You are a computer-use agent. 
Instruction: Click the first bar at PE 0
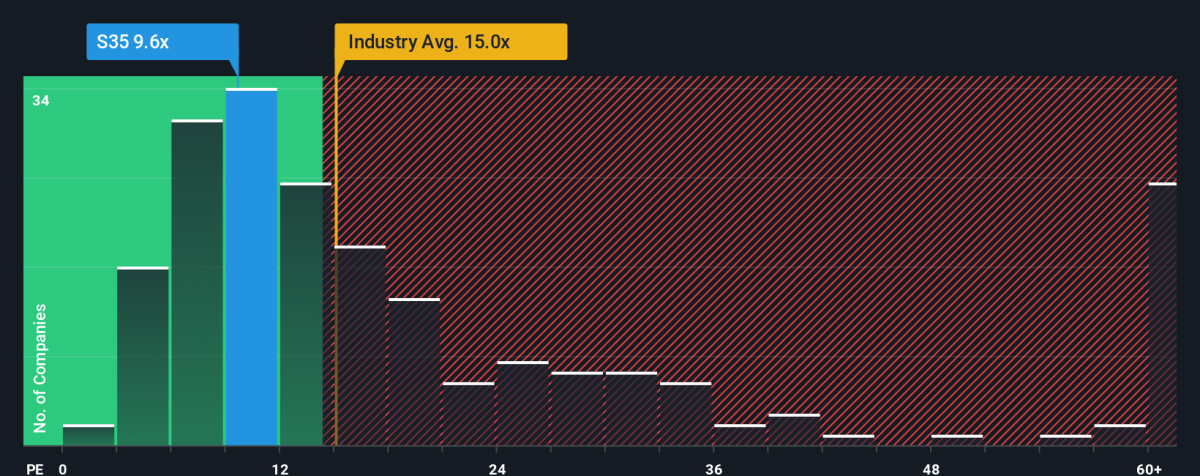coord(89,435)
